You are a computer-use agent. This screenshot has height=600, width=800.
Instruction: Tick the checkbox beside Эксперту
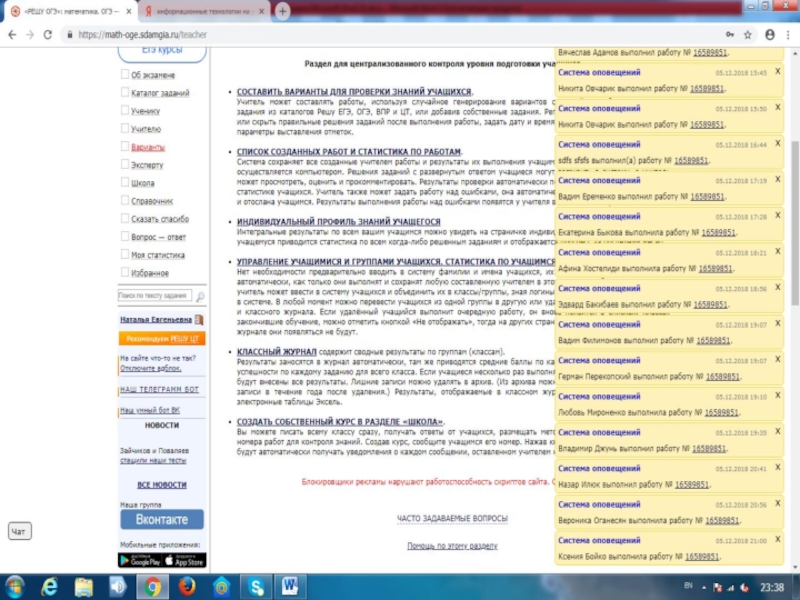[x=124, y=164]
